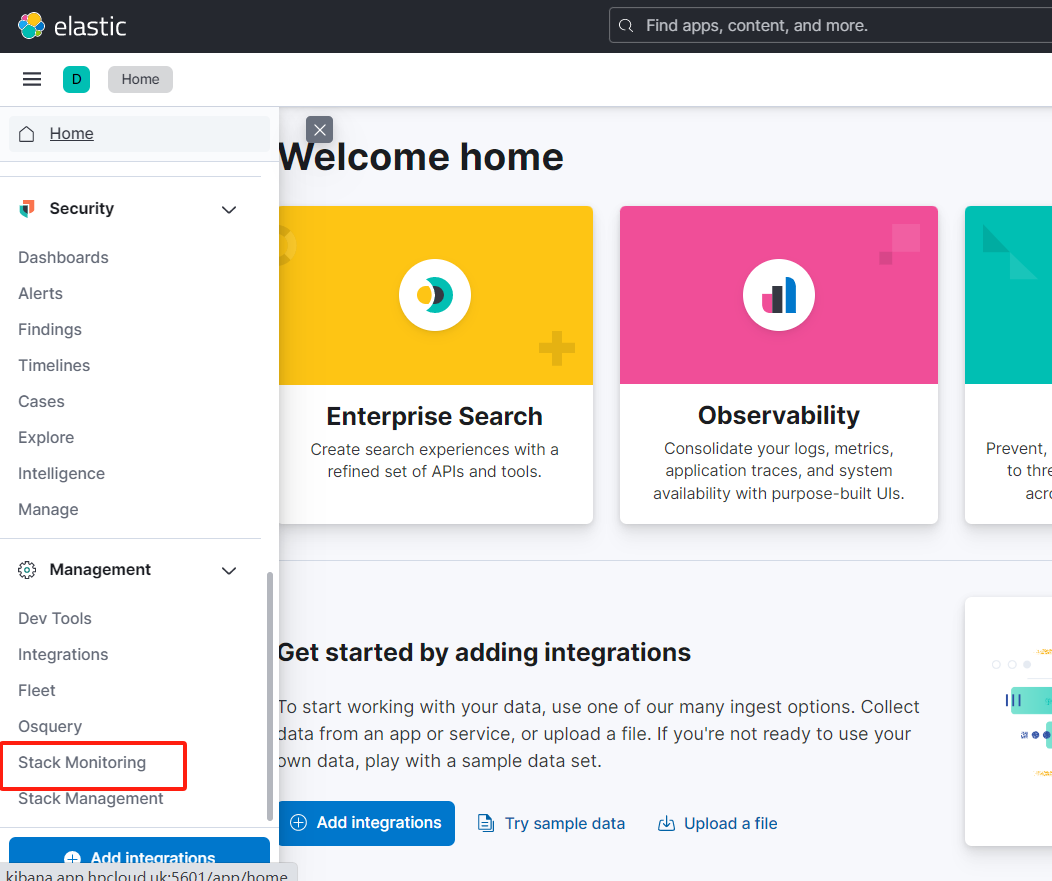Dismiss the welcome banner with the X

tap(319, 129)
